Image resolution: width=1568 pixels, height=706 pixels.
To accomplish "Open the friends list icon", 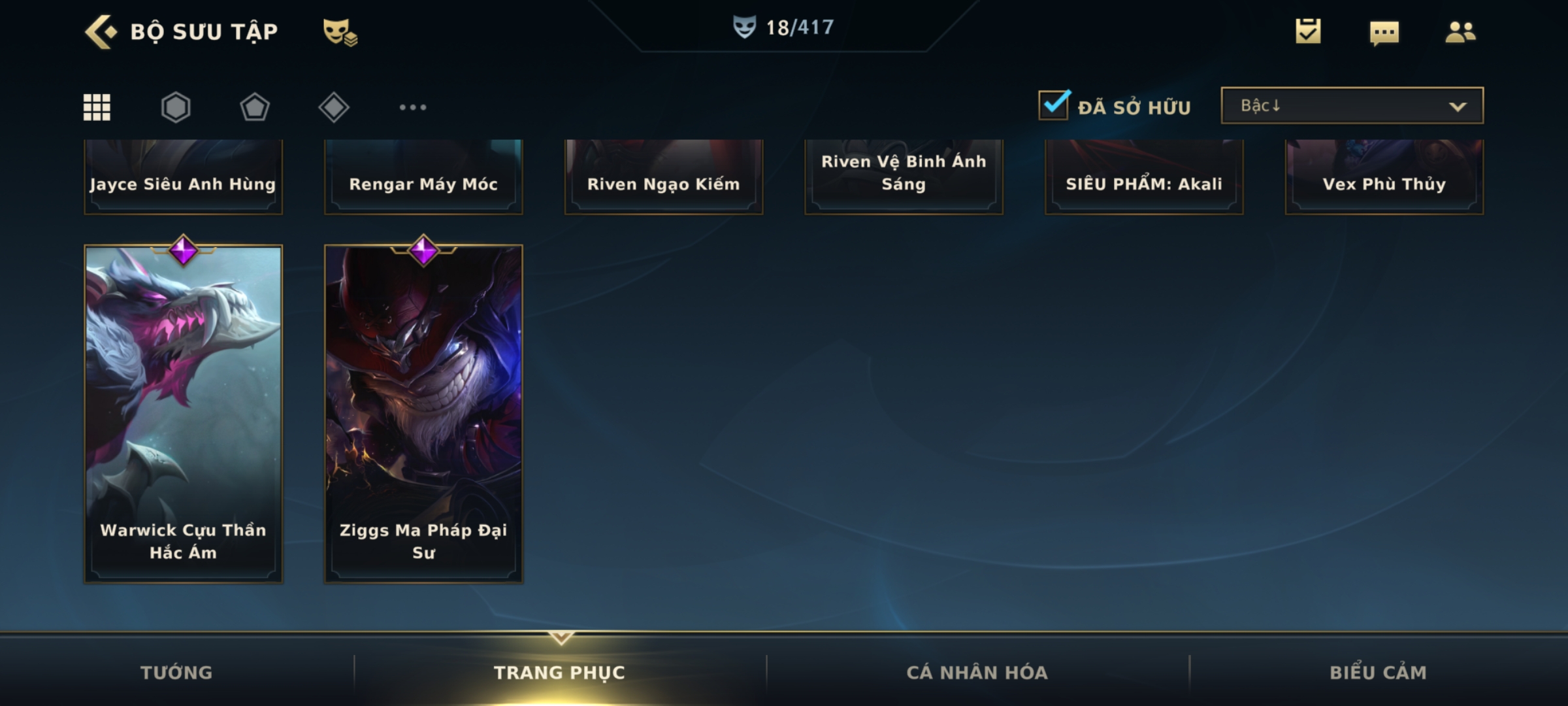I will [1460, 31].
